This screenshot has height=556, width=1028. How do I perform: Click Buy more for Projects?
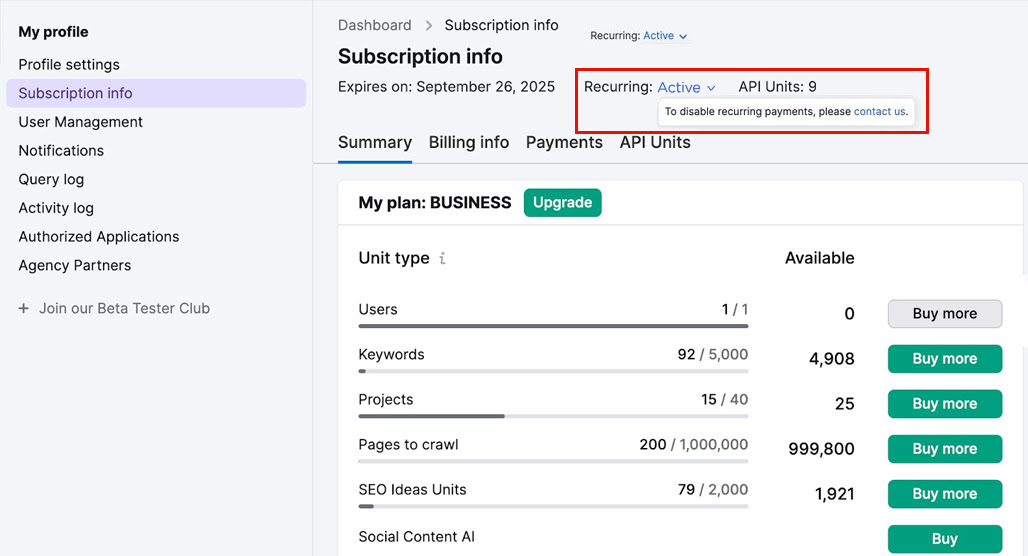coord(945,404)
